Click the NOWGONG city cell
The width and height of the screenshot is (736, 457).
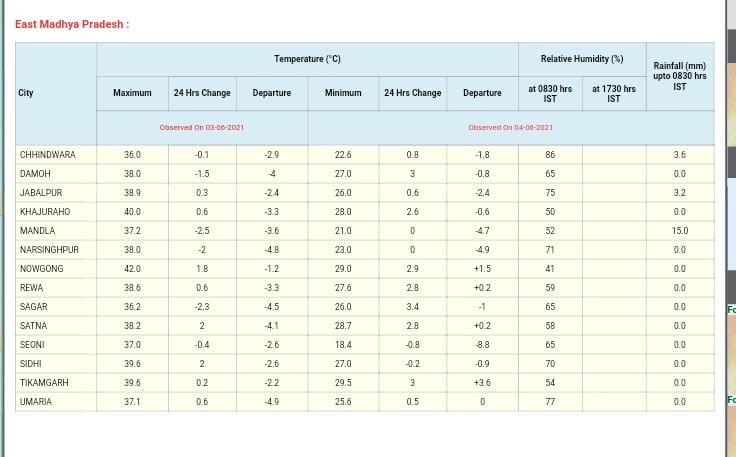pos(41,269)
